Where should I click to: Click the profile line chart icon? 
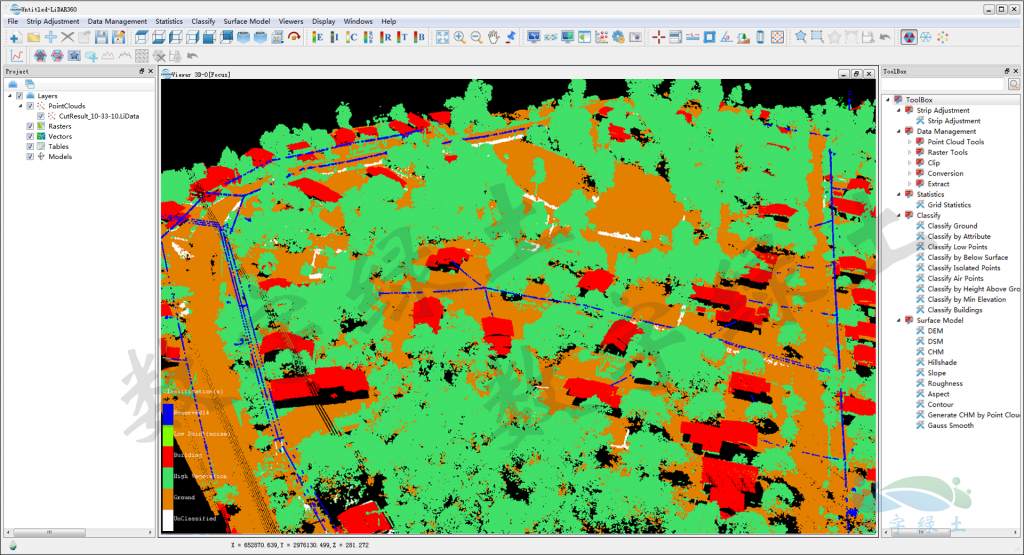click(x=16, y=56)
